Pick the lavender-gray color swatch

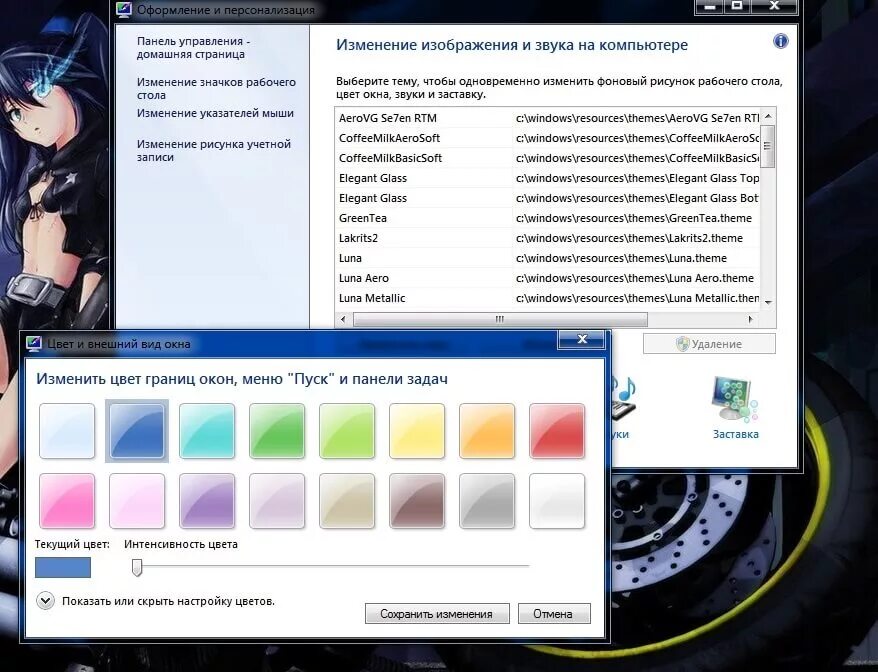click(277, 501)
